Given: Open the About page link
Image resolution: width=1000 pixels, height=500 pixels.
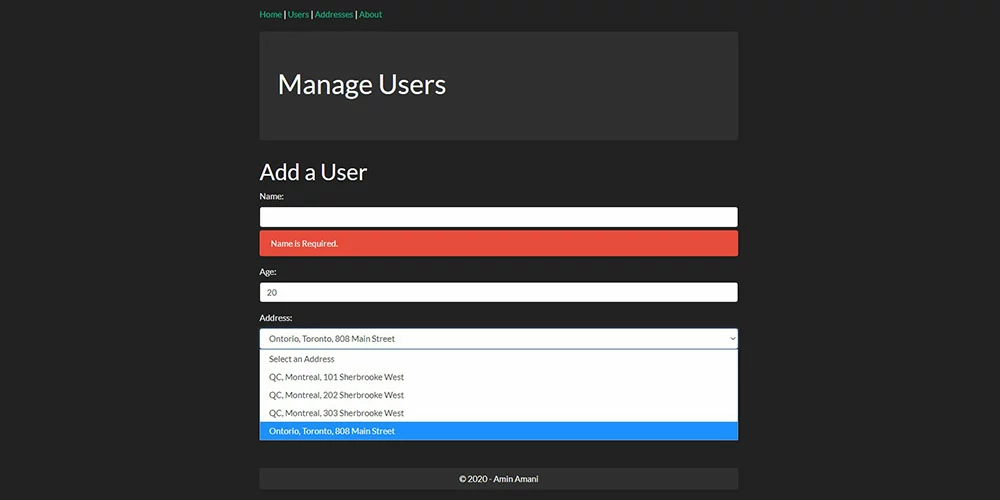Looking at the screenshot, I should [x=371, y=15].
